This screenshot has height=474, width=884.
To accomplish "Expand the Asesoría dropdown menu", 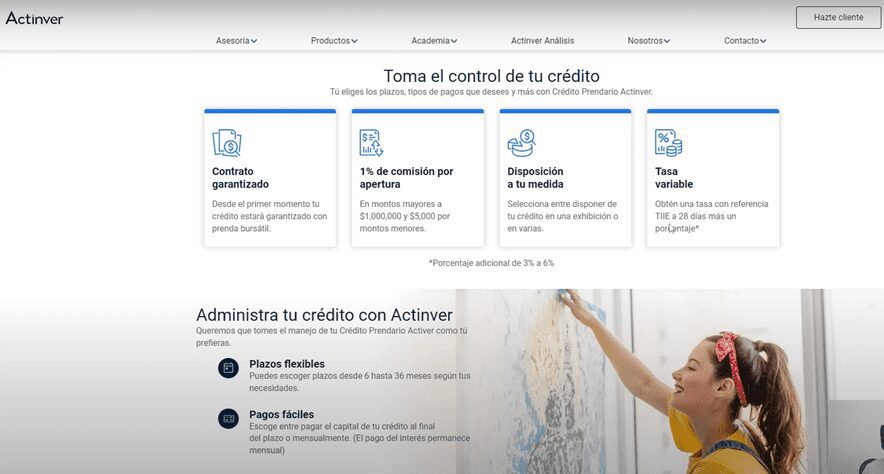I will (x=236, y=41).
